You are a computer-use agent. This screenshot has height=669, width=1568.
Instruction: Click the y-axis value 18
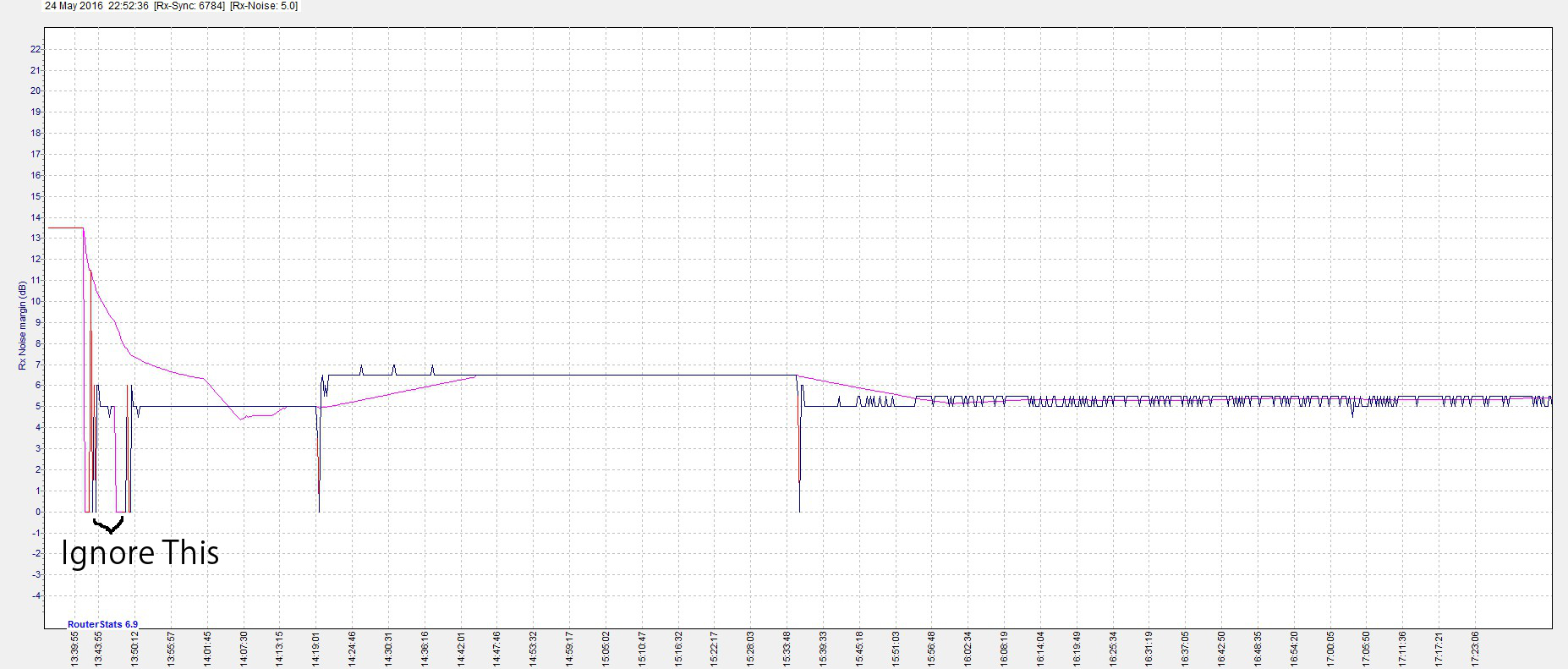36,133
